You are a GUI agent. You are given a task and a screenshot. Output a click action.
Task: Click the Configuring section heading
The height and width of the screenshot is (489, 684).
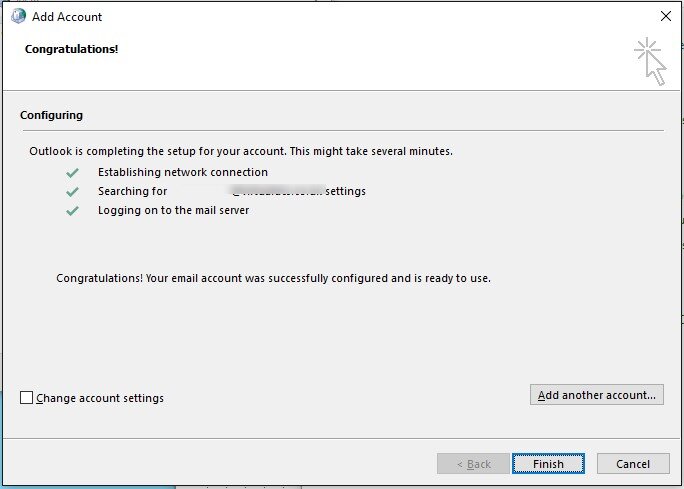click(x=51, y=115)
